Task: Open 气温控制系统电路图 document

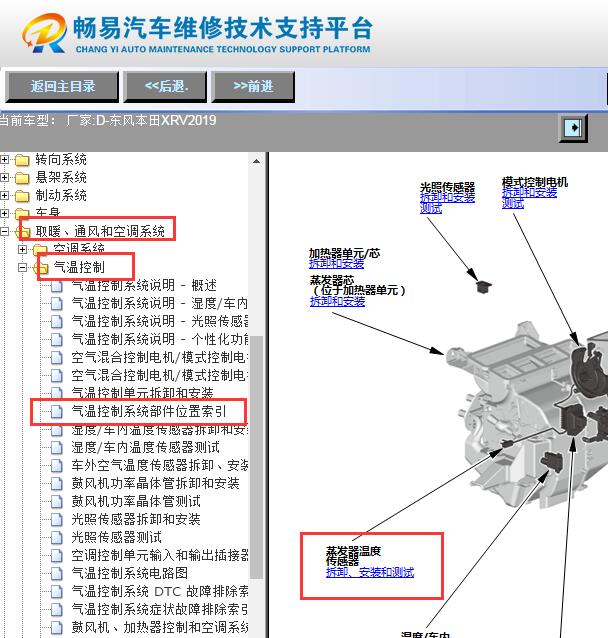Action: (129, 573)
